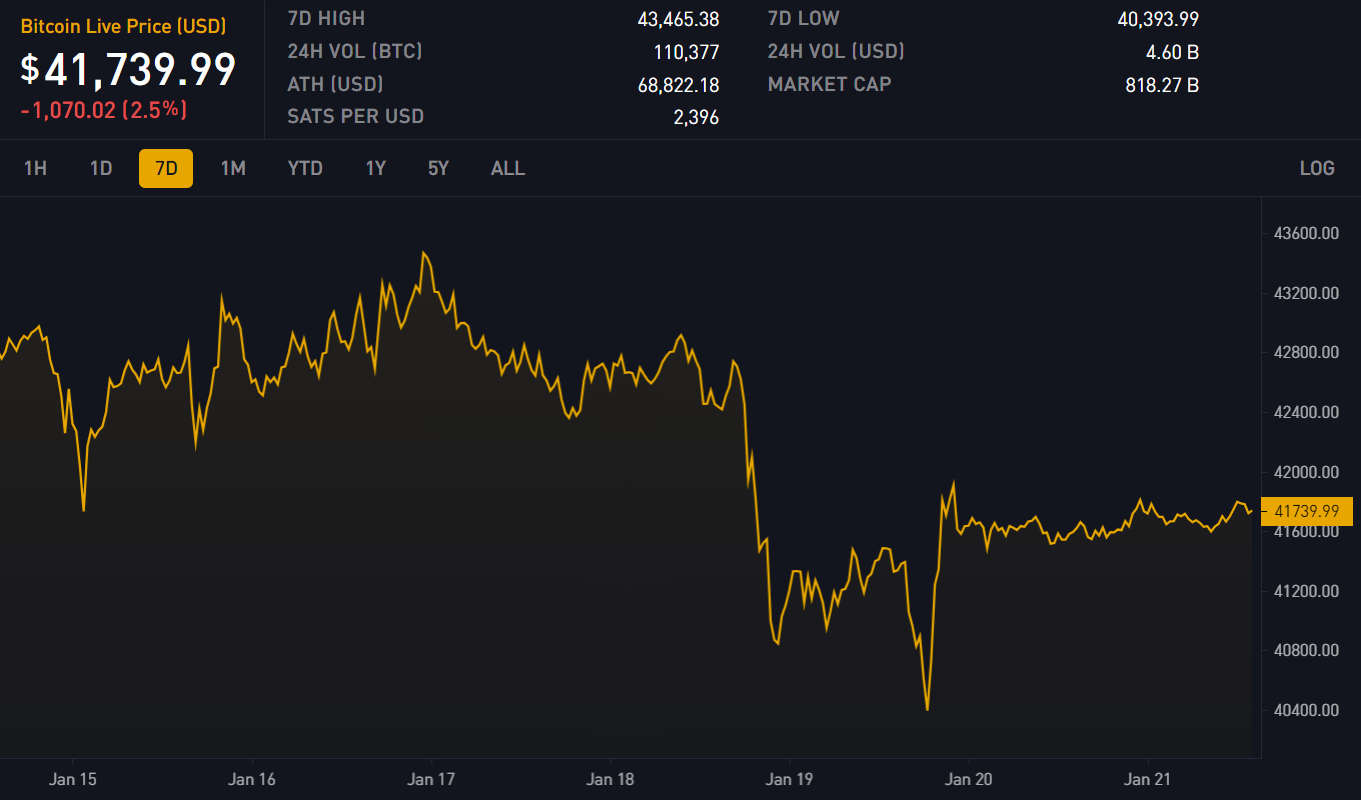Click the 43600.00 price axis label

tap(1306, 233)
